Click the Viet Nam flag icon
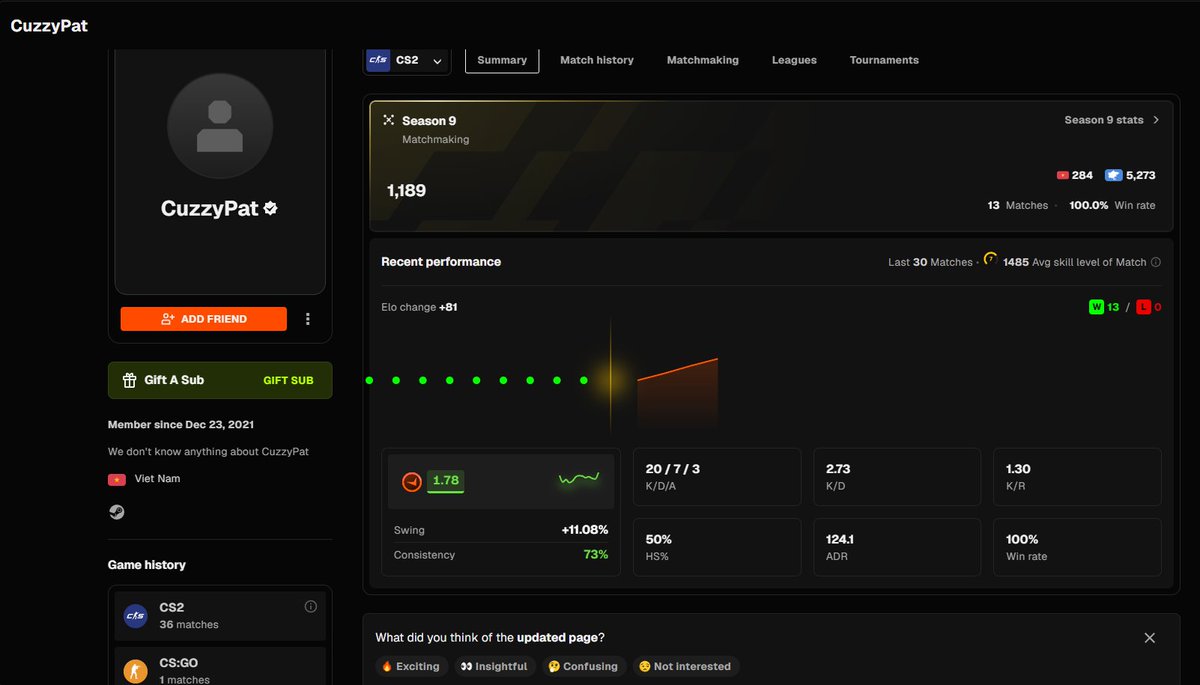Screen dimensions: 1200x685 116,479
